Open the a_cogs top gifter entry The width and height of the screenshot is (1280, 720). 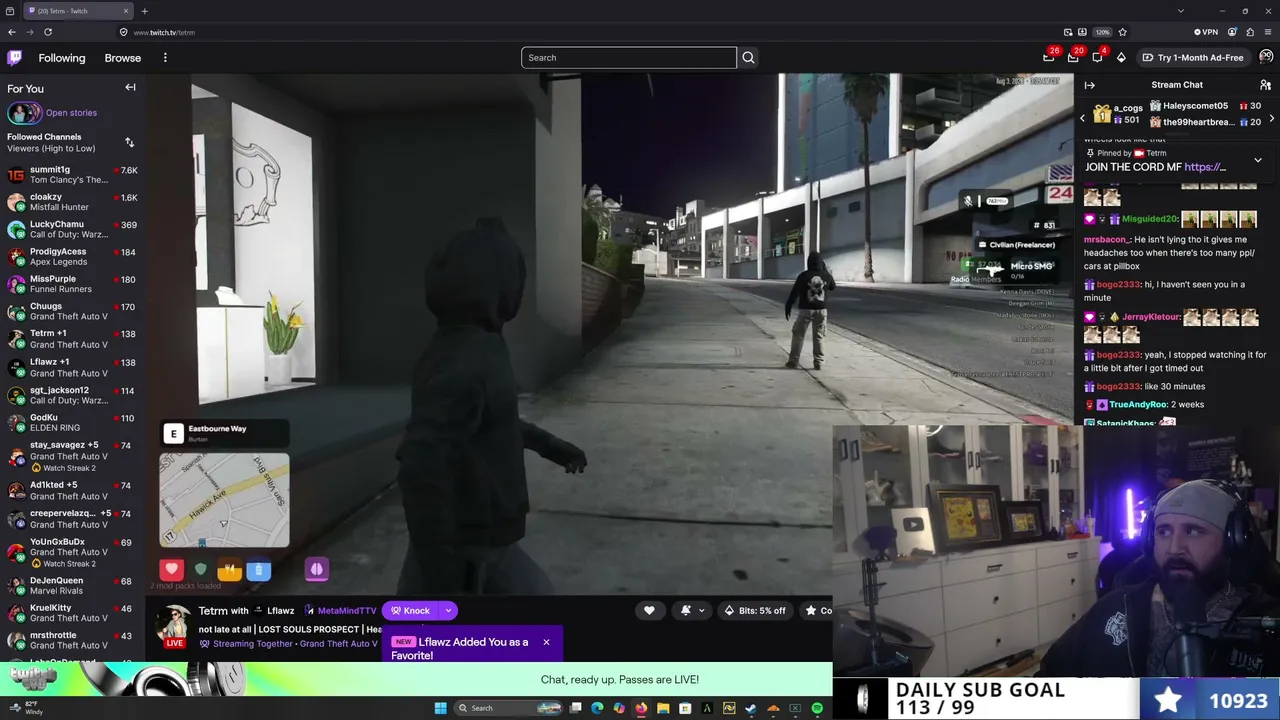(x=1117, y=114)
